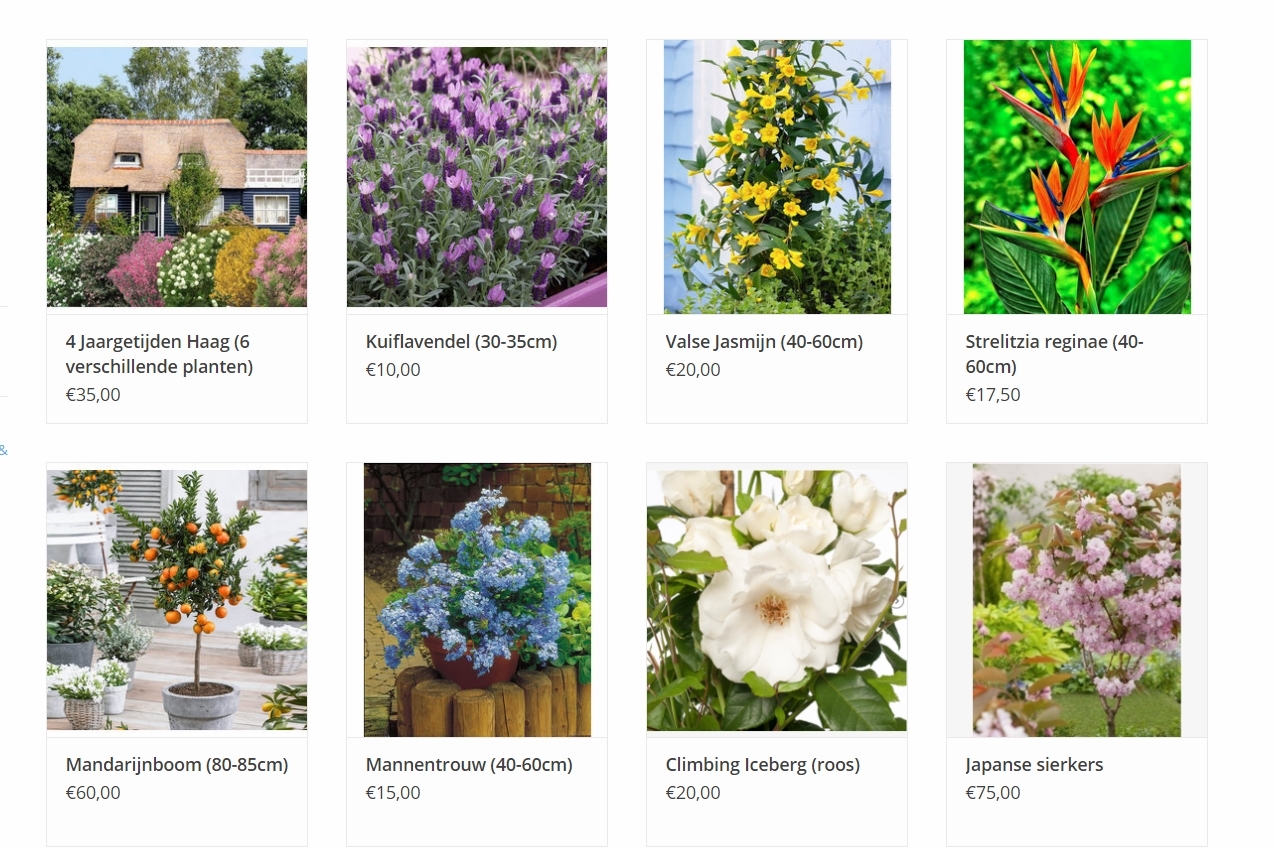
Task: Click the €60,00 Mandarijnboom price
Action: pyautogui.click(x=93, y=793)
